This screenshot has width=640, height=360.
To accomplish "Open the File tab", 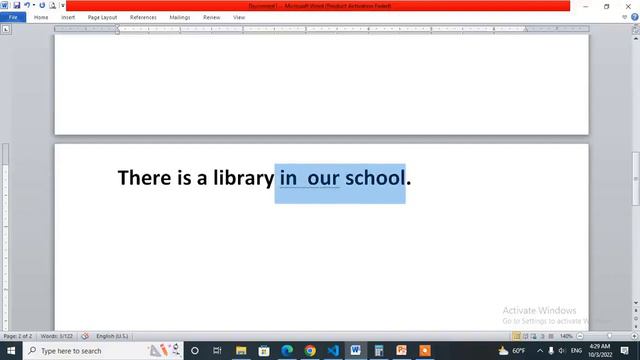I will [13, 17].
